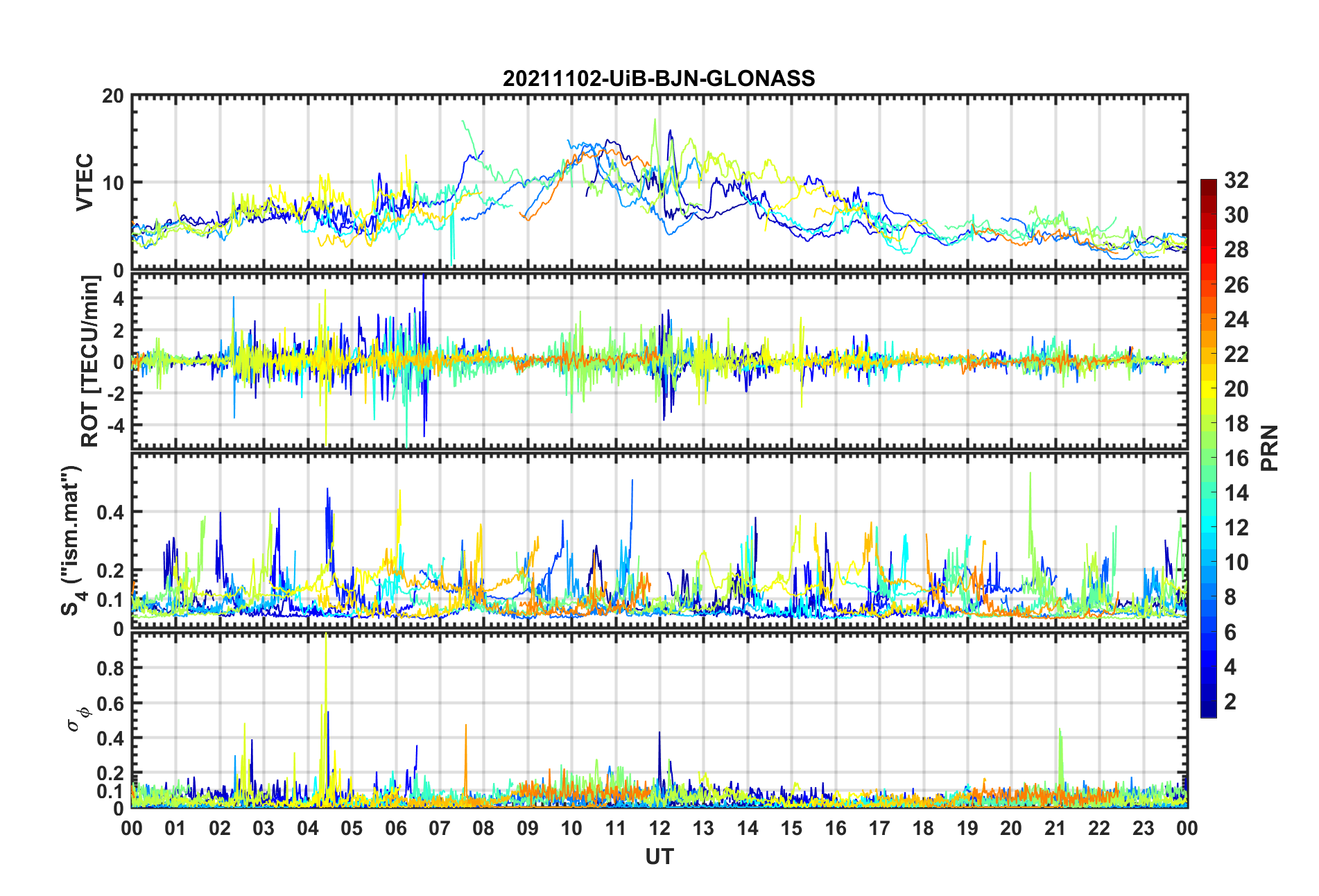Click the 32 tick on the PRN colorbar
Image resolution: width=1319 pixels, height=896 pixels.
[x=1236, y=180]
